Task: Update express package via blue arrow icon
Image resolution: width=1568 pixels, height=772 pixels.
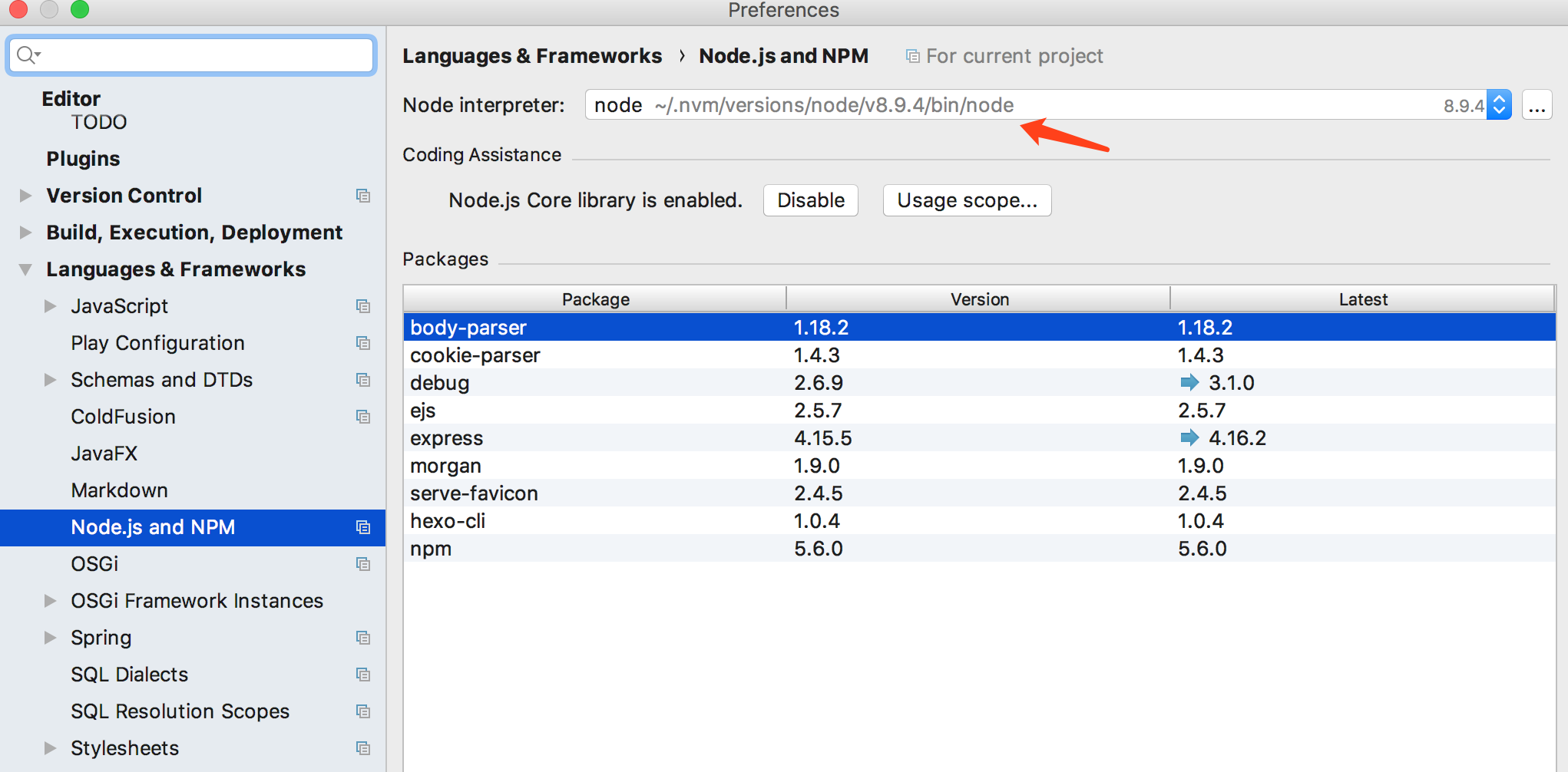Action: [x=1189, y=437]
